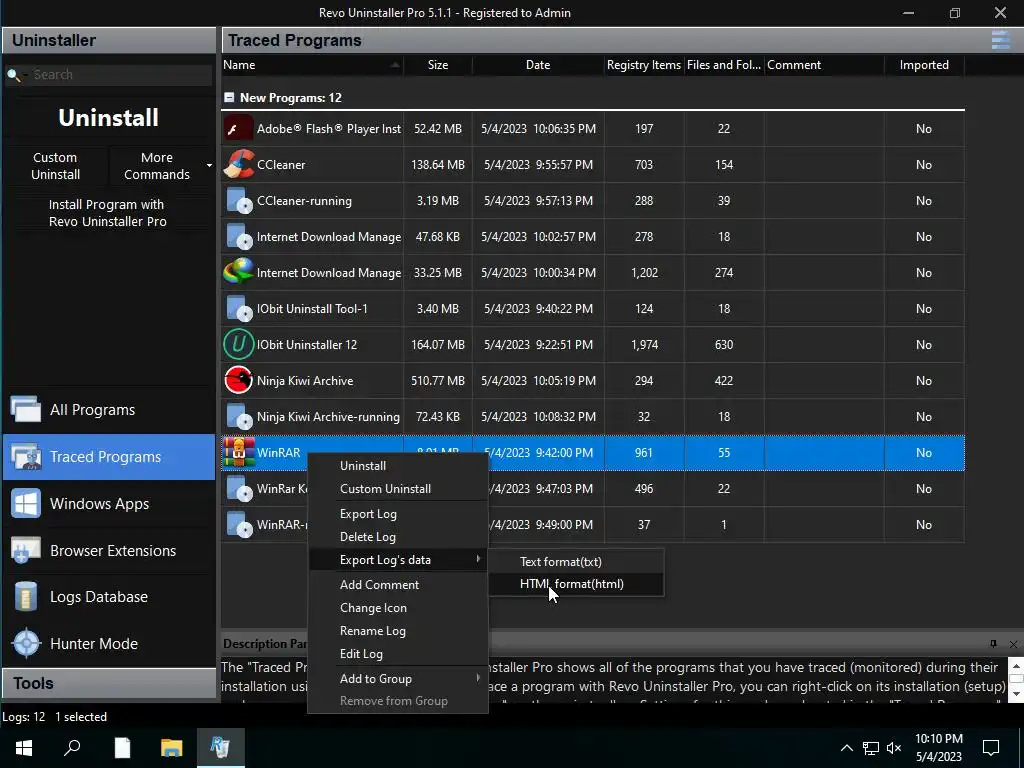This screenshot has height=768, width=1024.
Task: Click the Internet Download Manager globe icon
Action: point(238,272)
